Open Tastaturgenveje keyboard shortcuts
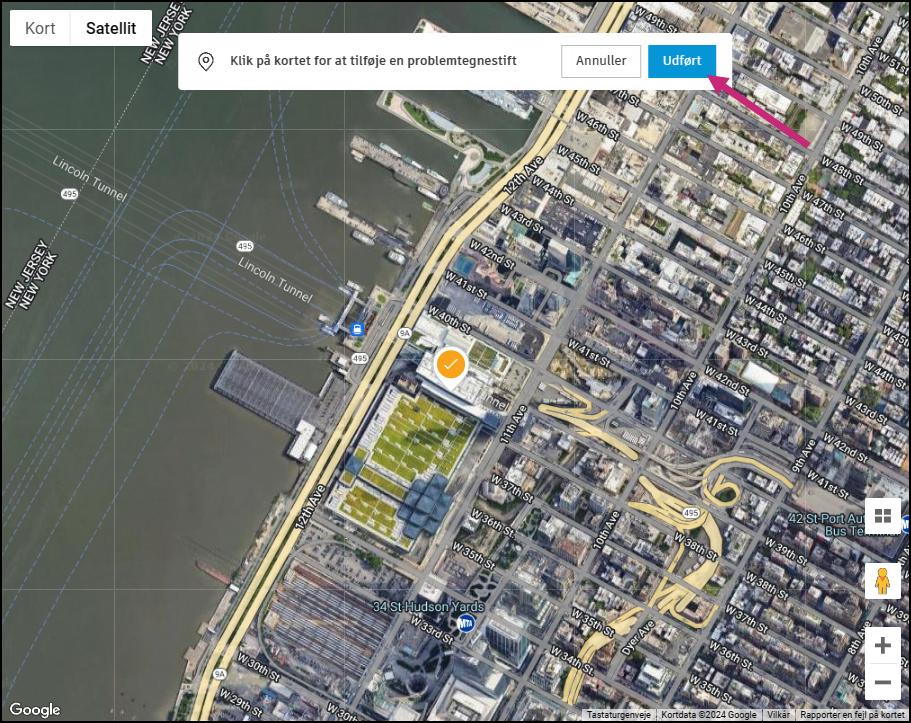 618,715
